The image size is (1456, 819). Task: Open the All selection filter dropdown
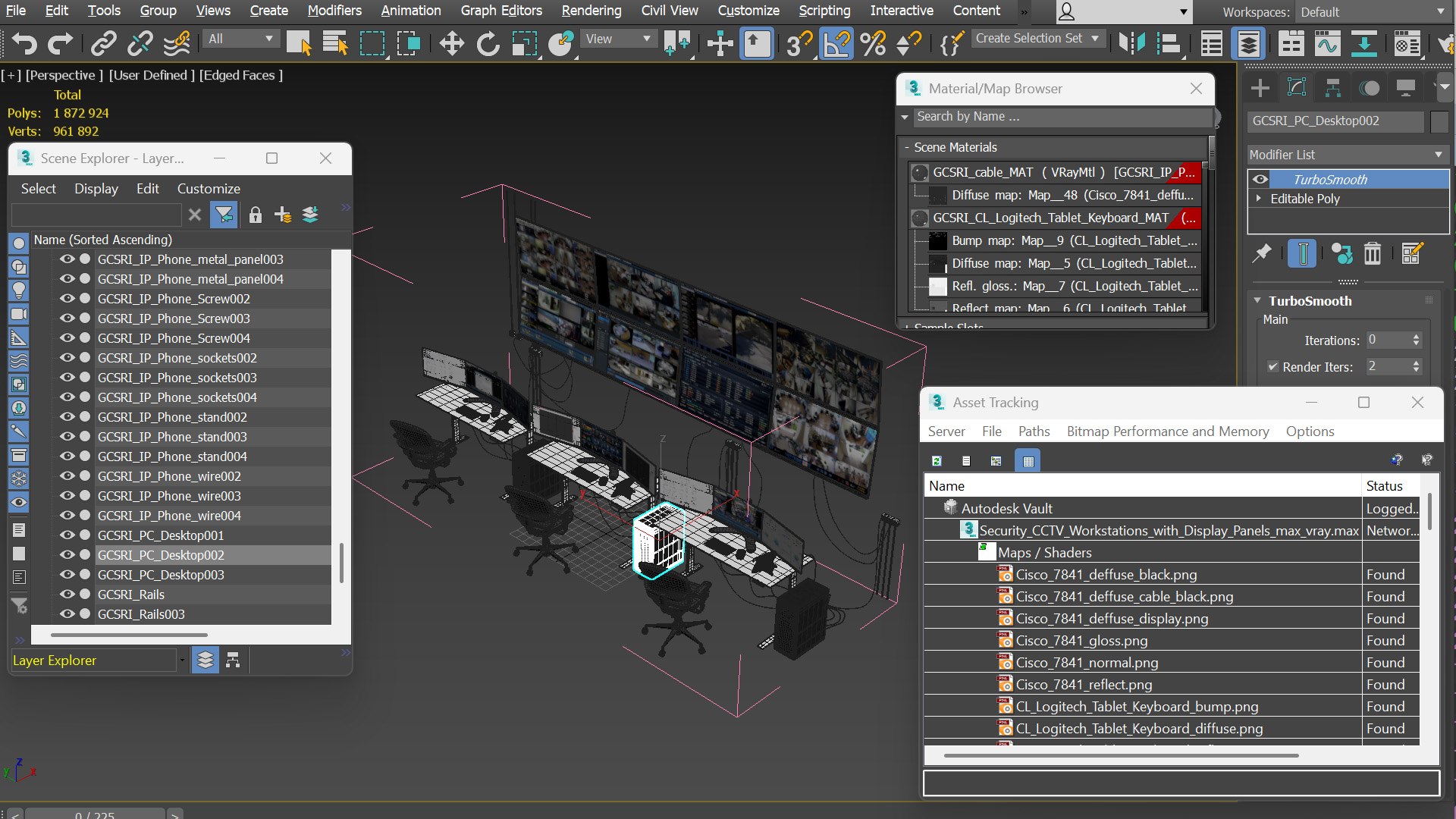(241, 39)
